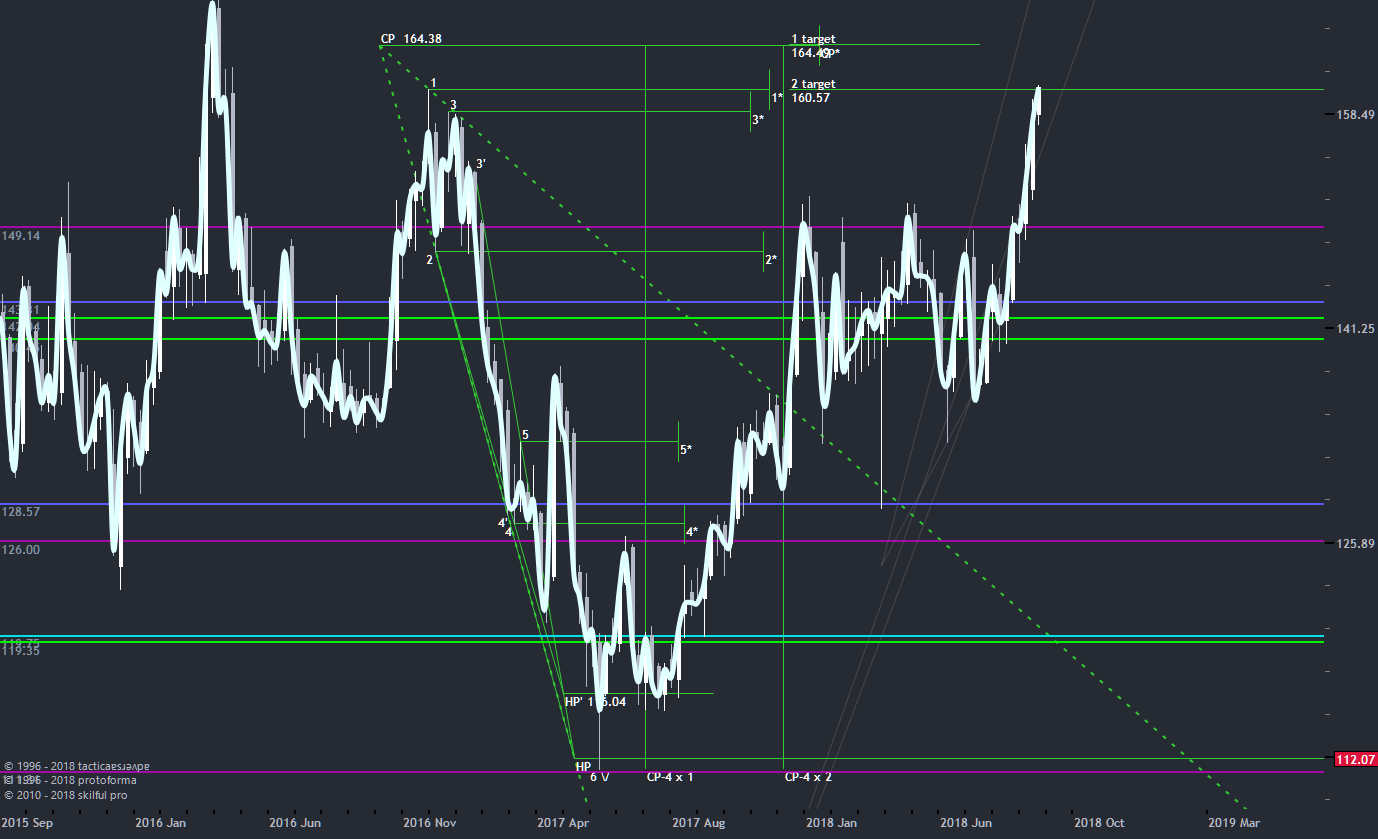1378x839 pixels.
Task: Select the 126.00 level label
Action: click(21, 550)
